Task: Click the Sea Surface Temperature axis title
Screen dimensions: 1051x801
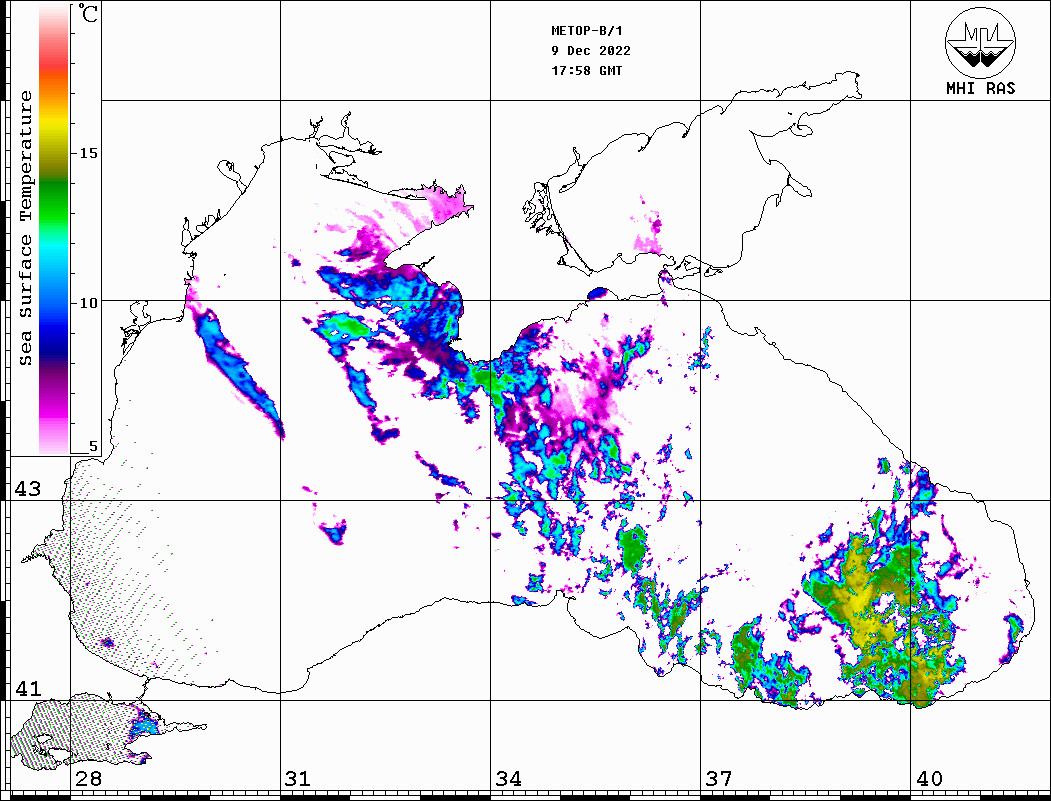Action: coord(27,228)
